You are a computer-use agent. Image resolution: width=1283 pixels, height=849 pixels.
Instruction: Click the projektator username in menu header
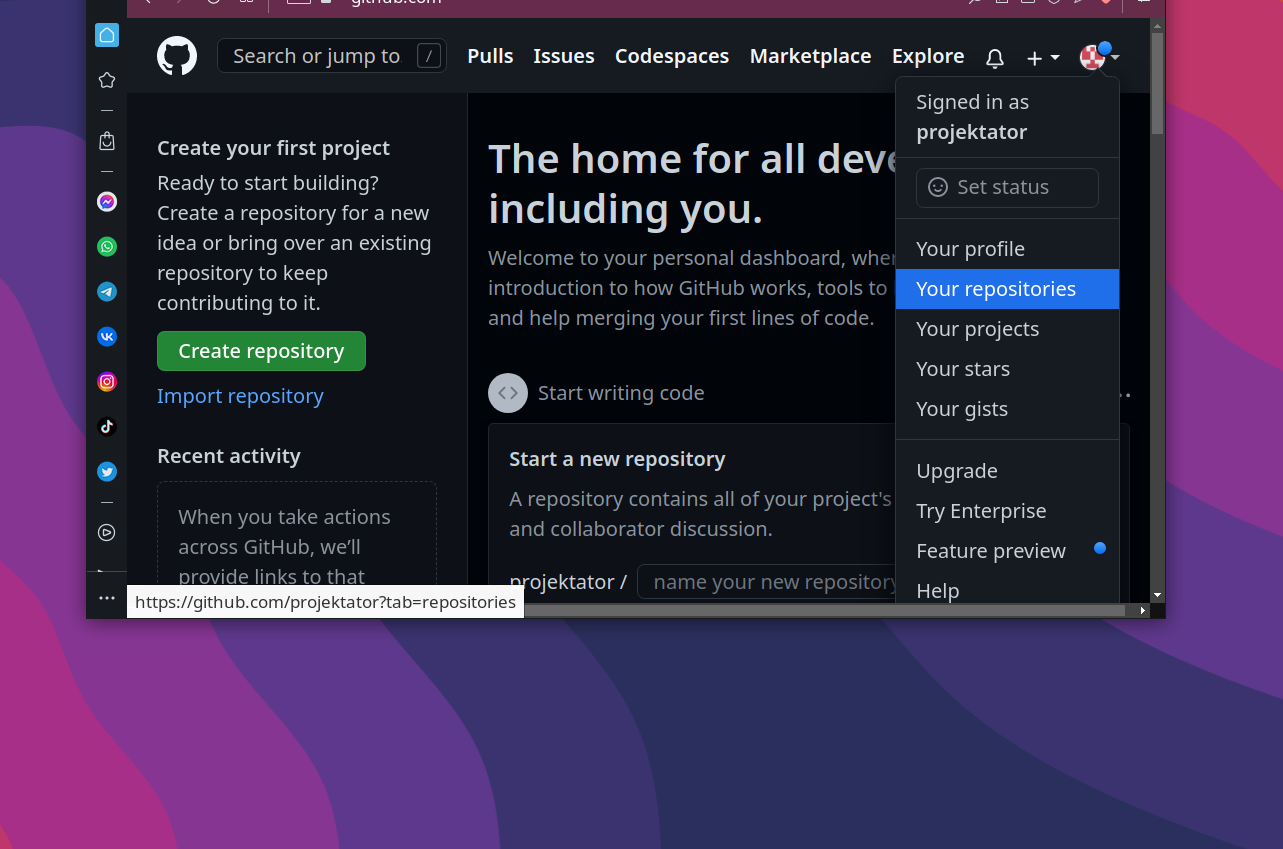tap(971, 132)
